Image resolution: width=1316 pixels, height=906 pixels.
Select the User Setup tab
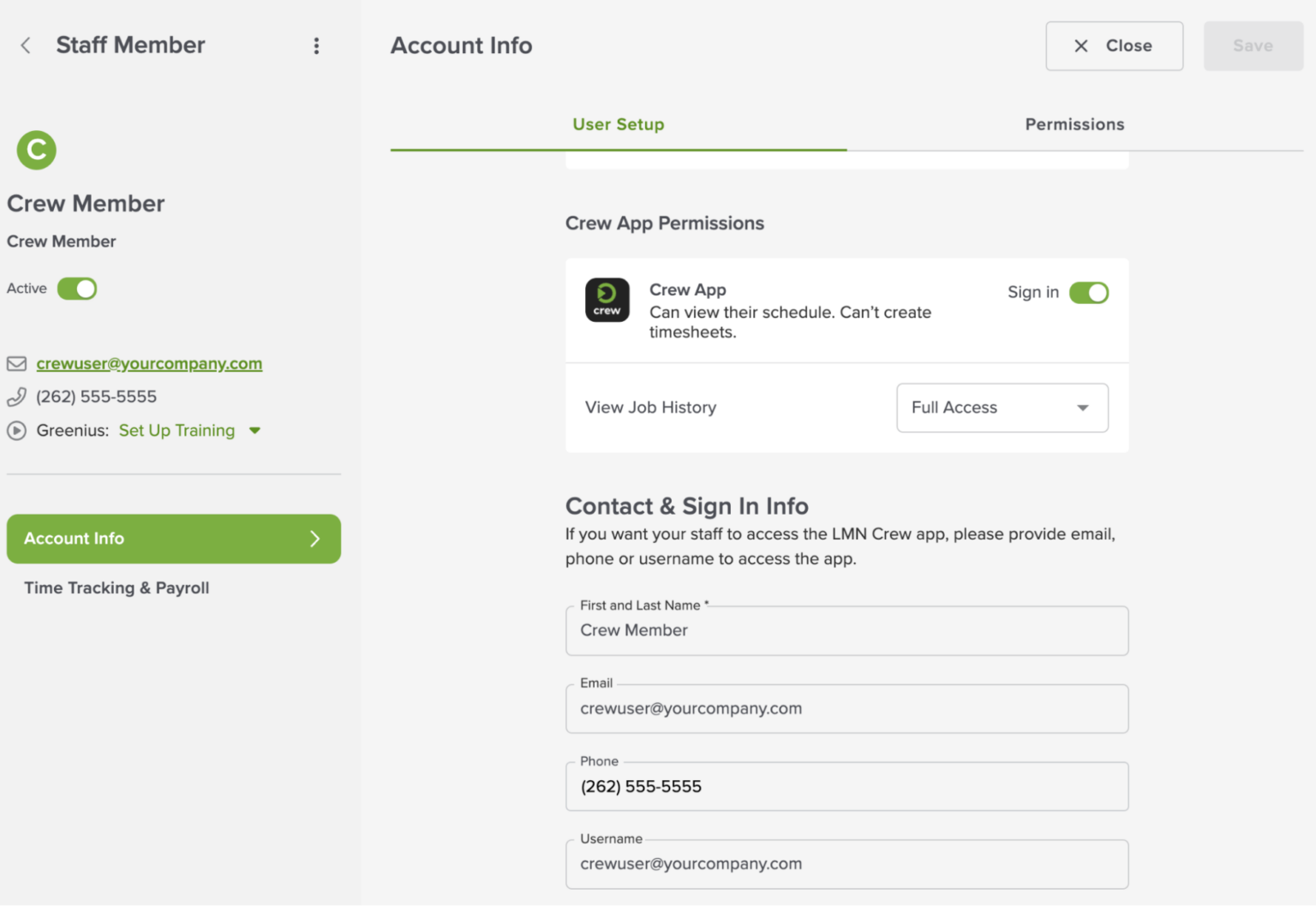[x=618, y=125]
